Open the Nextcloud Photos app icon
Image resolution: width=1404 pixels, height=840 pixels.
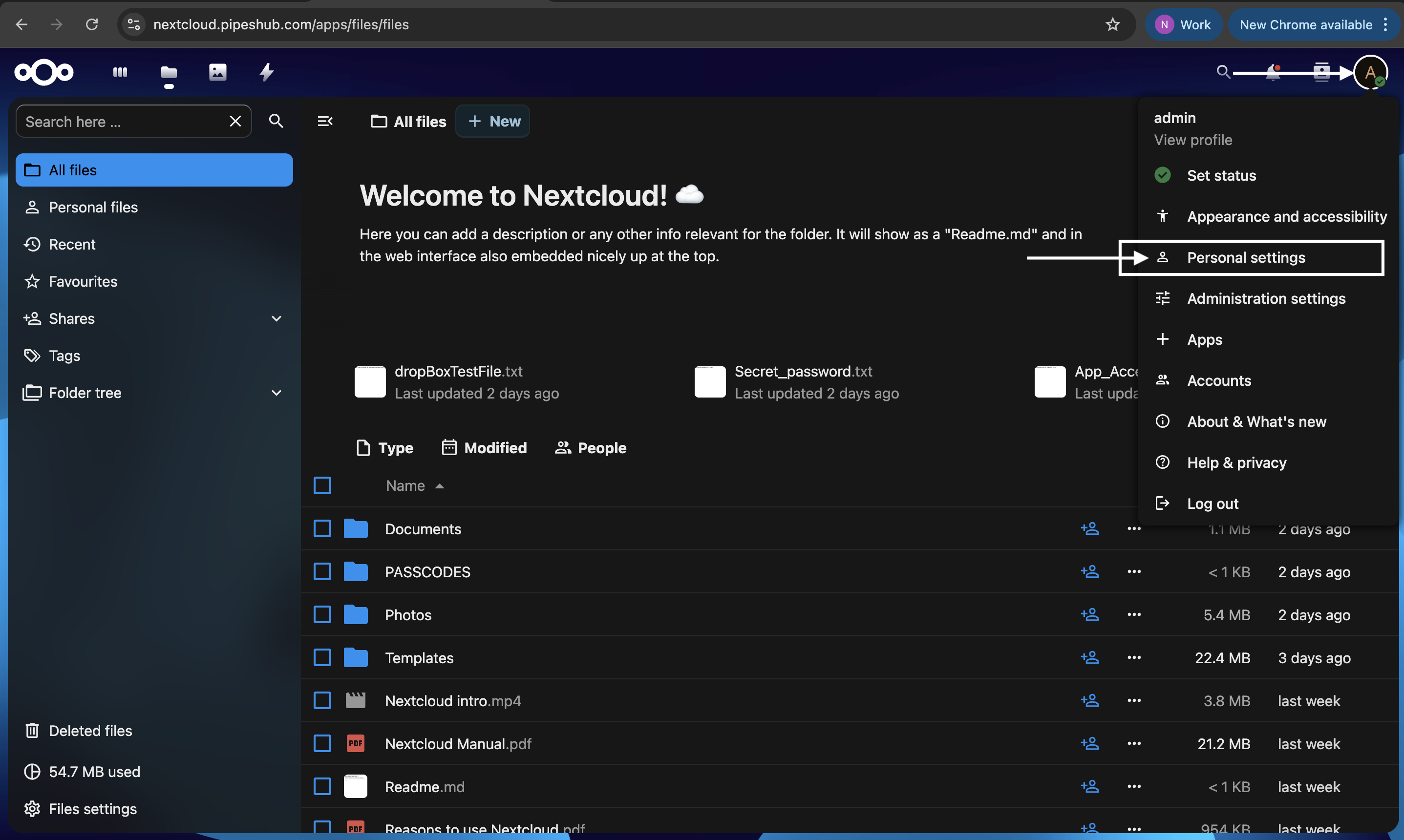click(217, 72)
